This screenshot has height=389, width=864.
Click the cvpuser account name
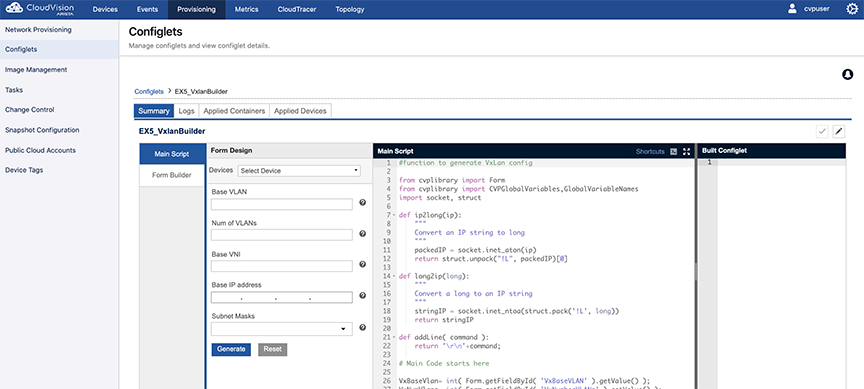(x=817, y=9)
